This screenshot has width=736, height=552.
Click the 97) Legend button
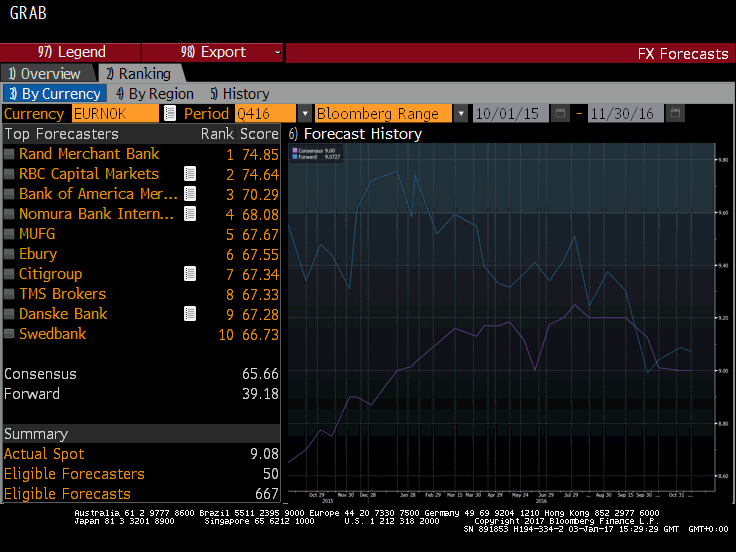(x=70, y=52)
